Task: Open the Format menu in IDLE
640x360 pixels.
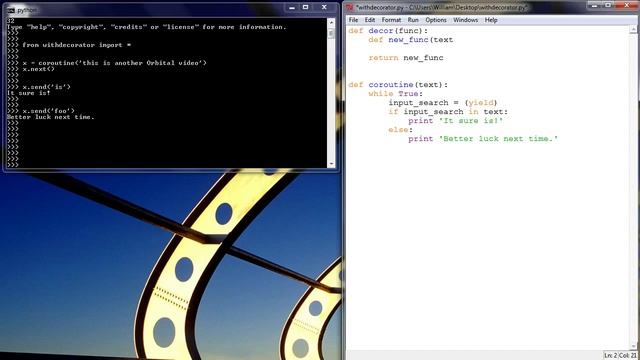Action: [391, 20]
